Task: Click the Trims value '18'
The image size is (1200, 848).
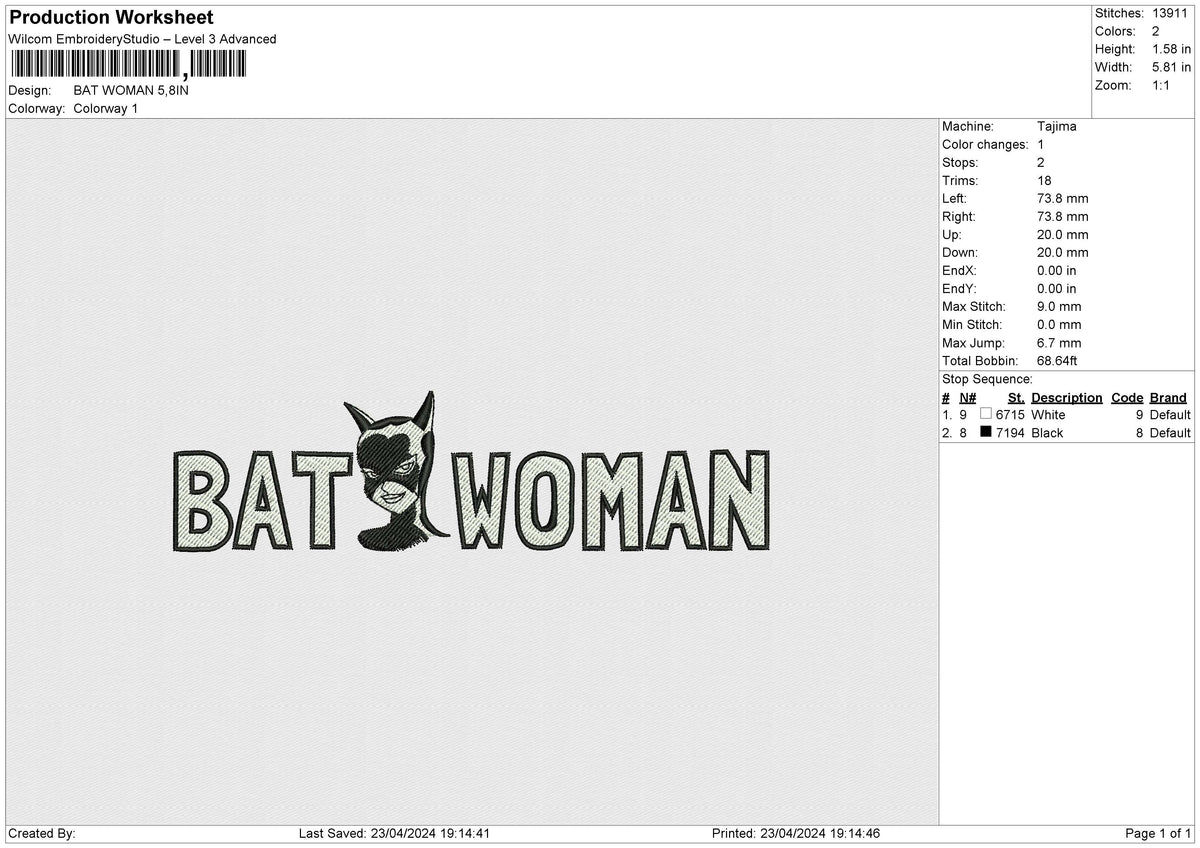Action: (x=1045, y=180)
